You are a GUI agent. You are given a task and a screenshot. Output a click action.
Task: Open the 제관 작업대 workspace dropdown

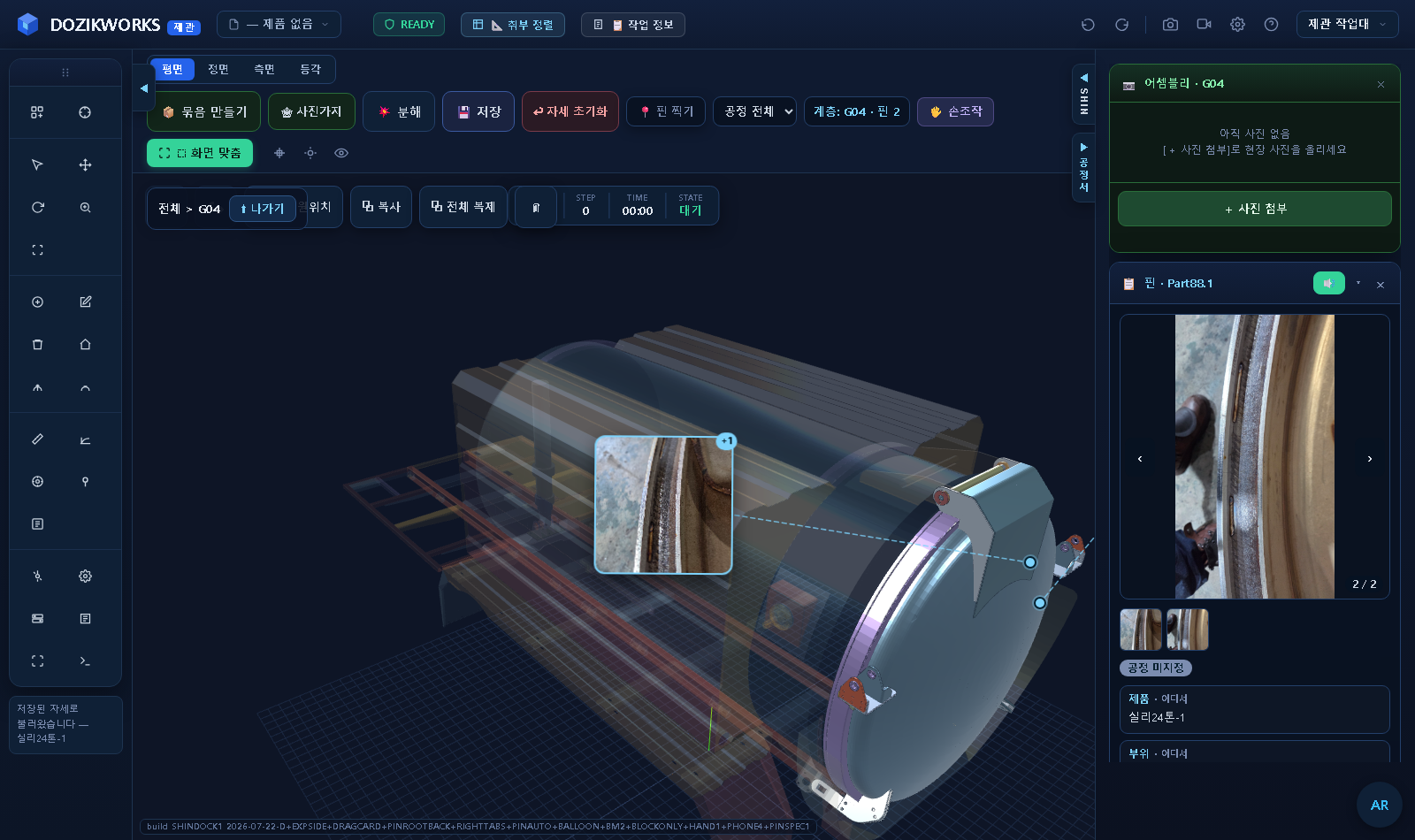pyautogui.click(x=1347, y=25)
